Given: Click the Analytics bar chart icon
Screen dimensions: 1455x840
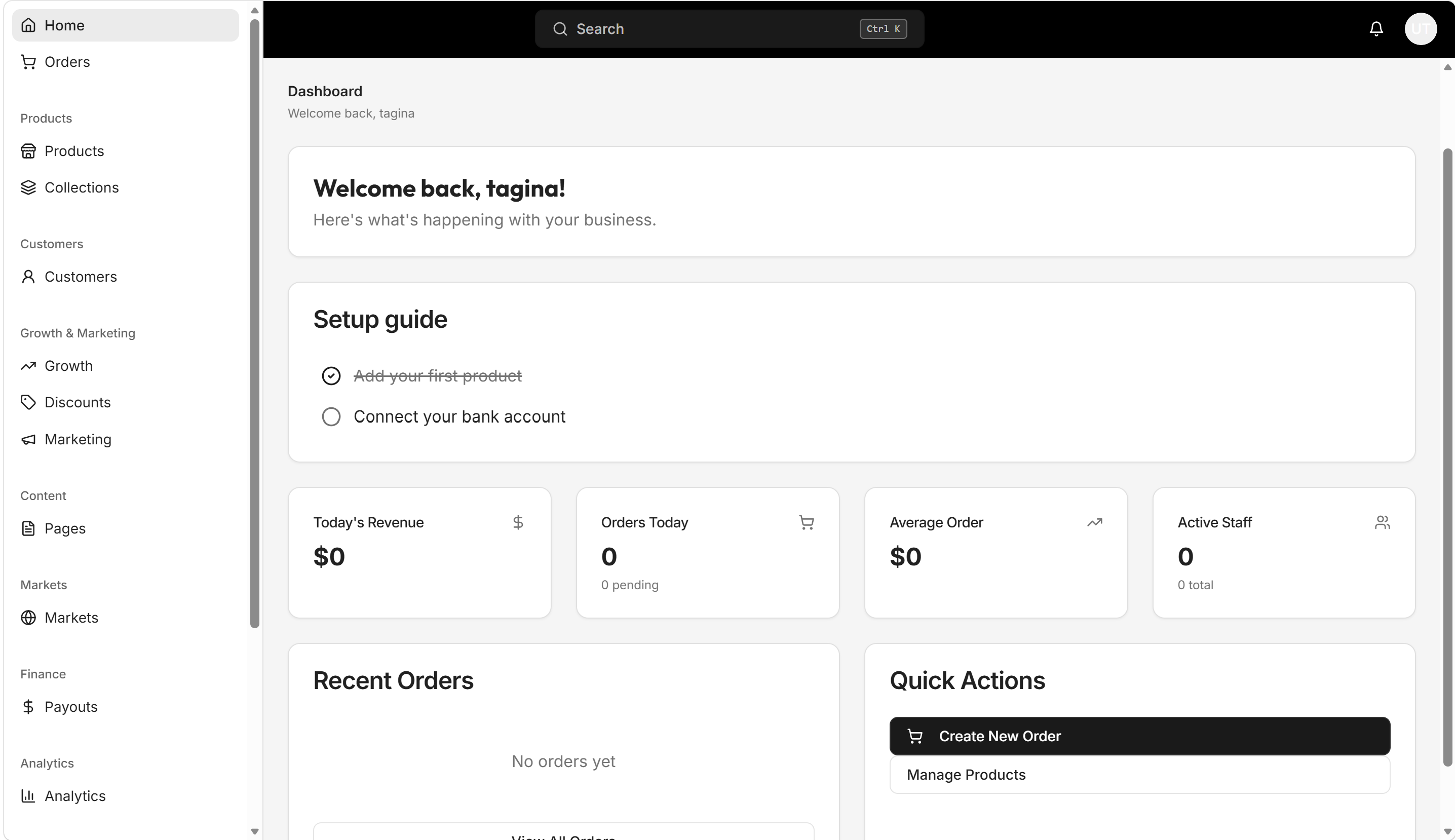Looking at the screenshot, I should (x=28, y=796).
